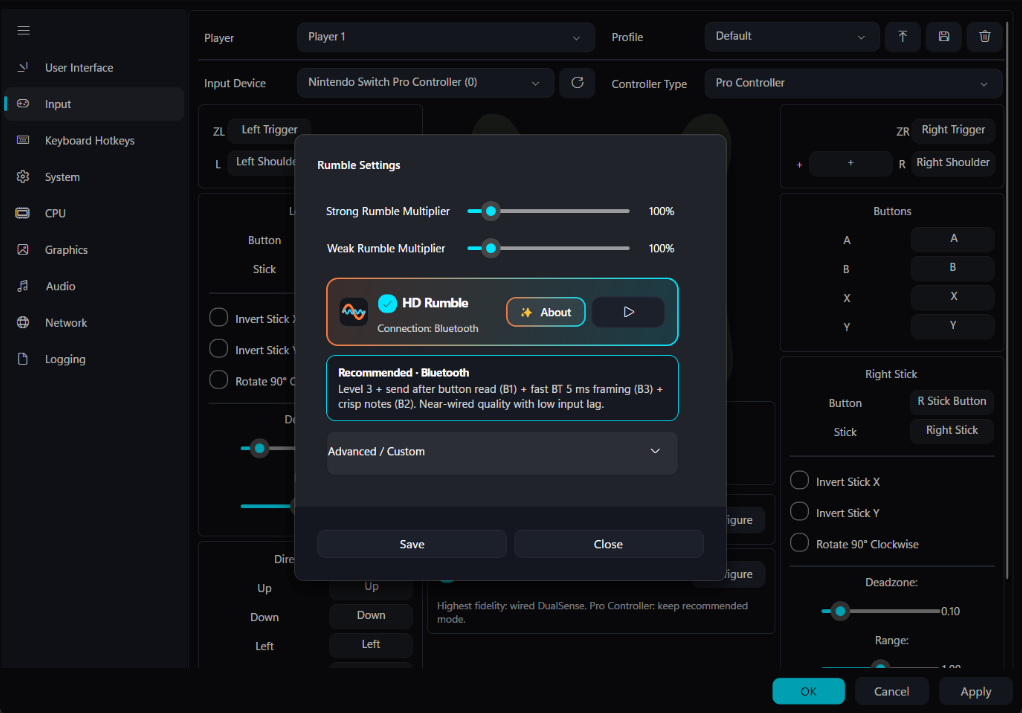
Task: Click the User Interface sidebar icon
Action: tap(23, 67)
